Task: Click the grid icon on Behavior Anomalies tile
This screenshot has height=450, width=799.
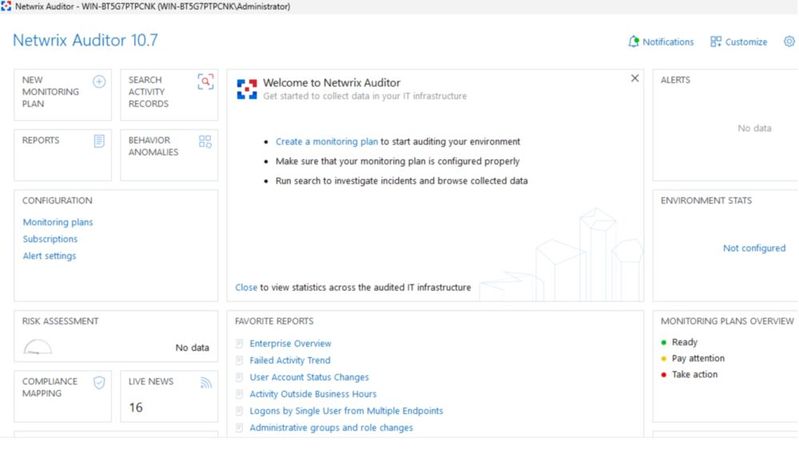Action: 205,142
